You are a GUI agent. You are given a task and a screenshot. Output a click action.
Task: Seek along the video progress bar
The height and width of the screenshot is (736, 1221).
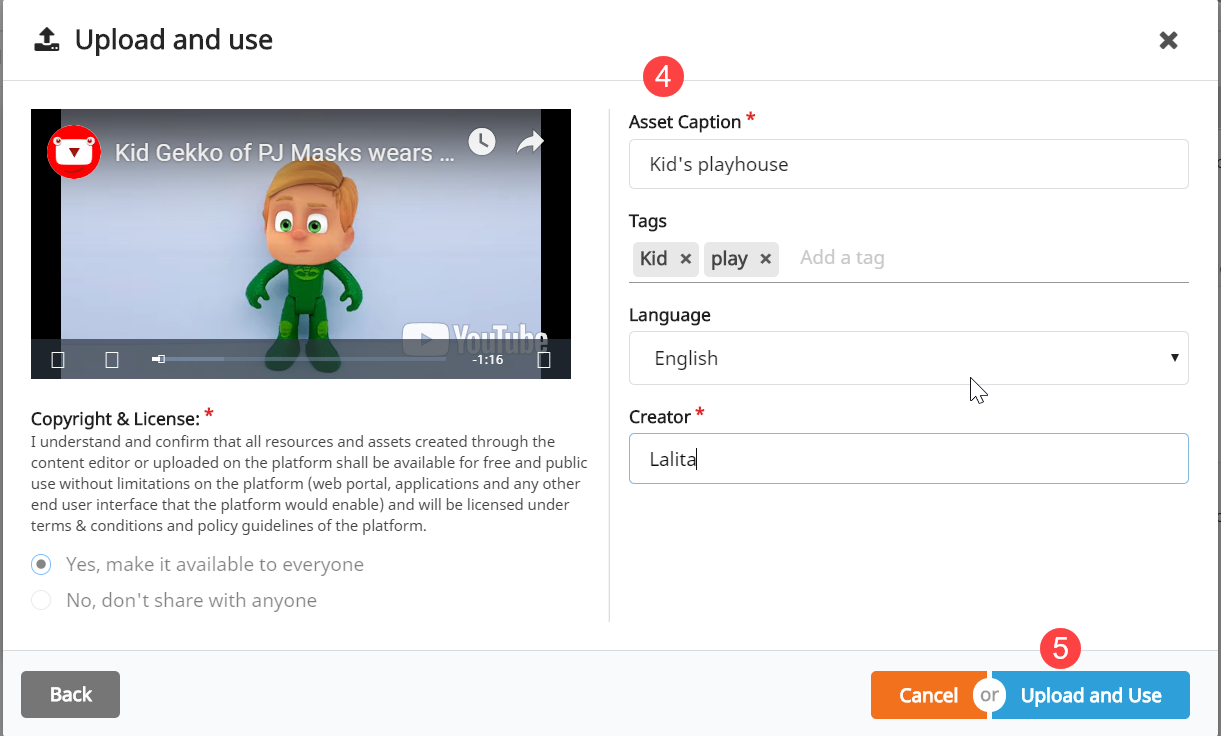[300, 359]
